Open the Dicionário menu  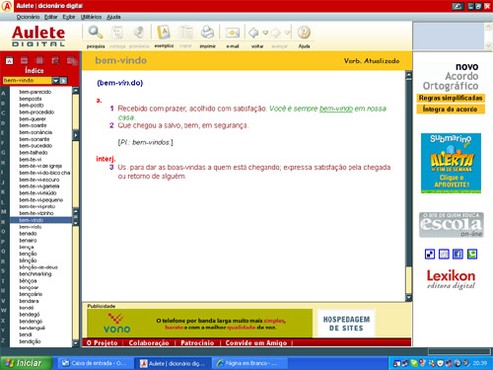pyautogui.click(x=28, y=17)
